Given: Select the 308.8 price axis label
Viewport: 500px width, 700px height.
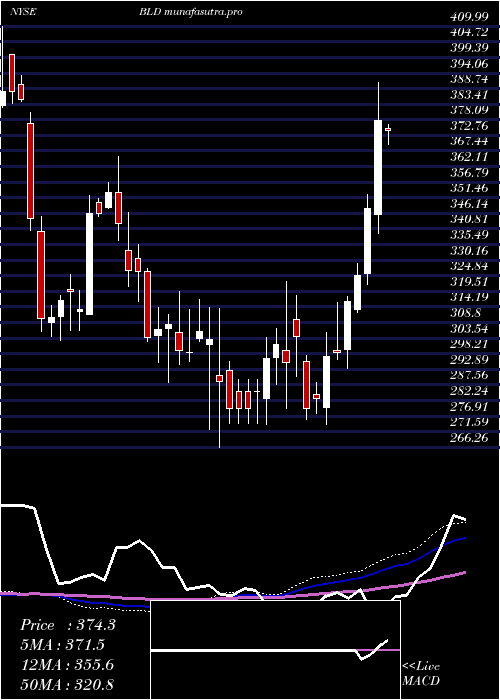Looking at the screenshot, I should 465,313.
